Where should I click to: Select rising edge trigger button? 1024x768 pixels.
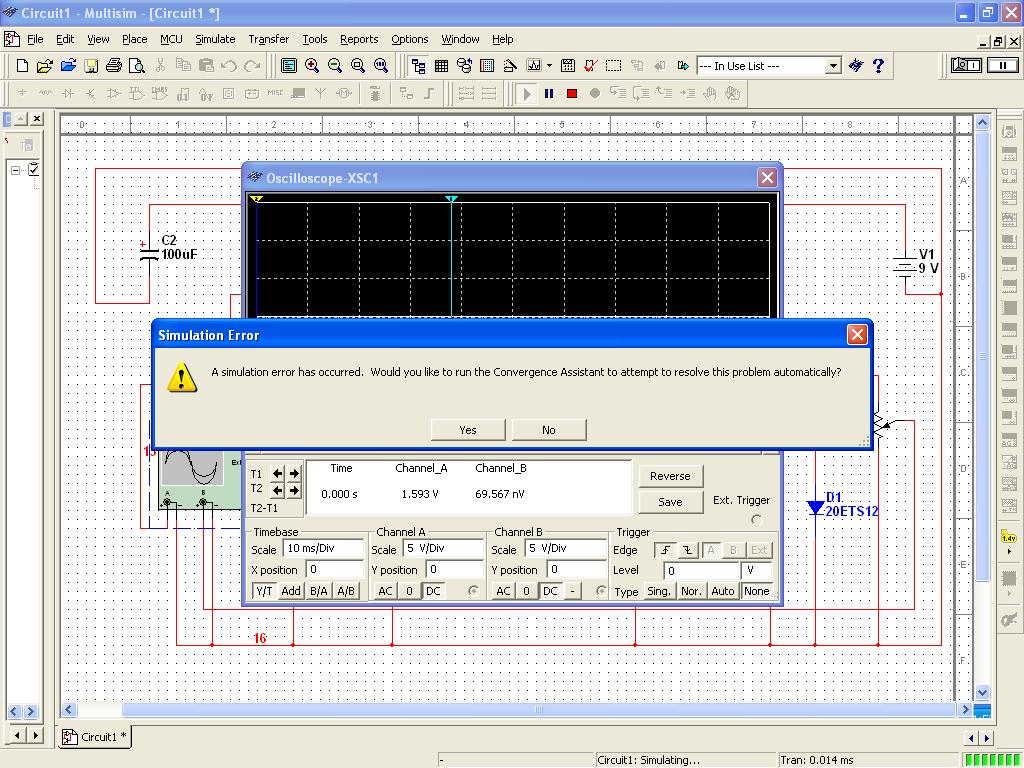pos(665,551)
